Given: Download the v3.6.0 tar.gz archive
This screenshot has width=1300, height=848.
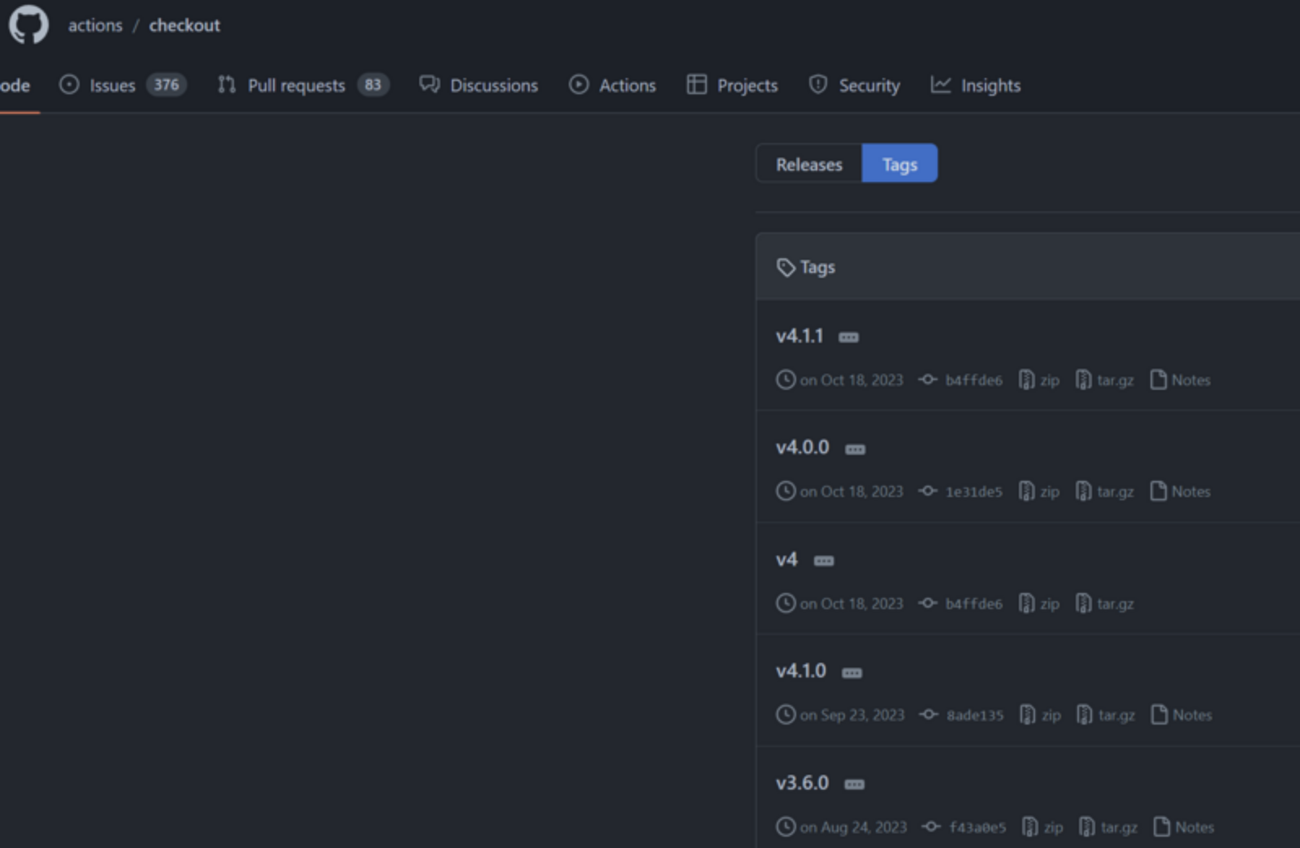Looking at the screenshot, I should click(x=1109, y=827).
